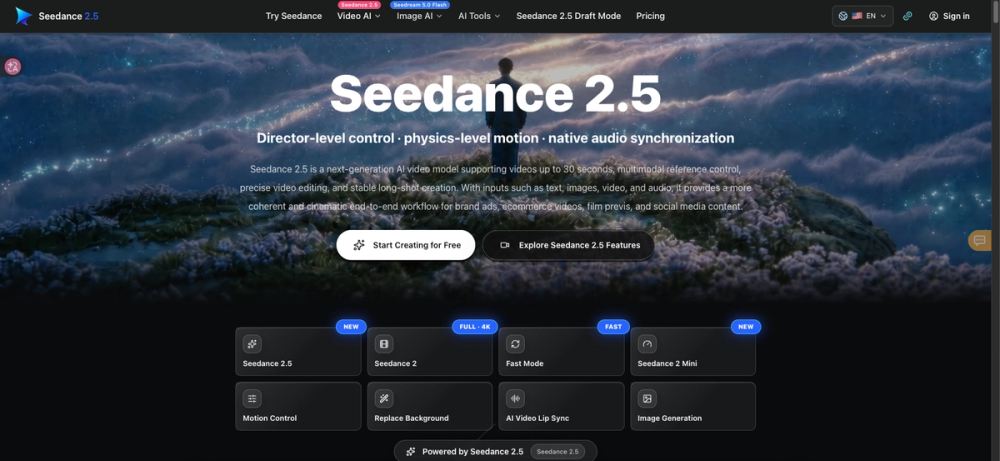The width and height of the screenshot is (1000, 461).
Task: Click the Director-level control tagline text
Action: pos(496,138)
